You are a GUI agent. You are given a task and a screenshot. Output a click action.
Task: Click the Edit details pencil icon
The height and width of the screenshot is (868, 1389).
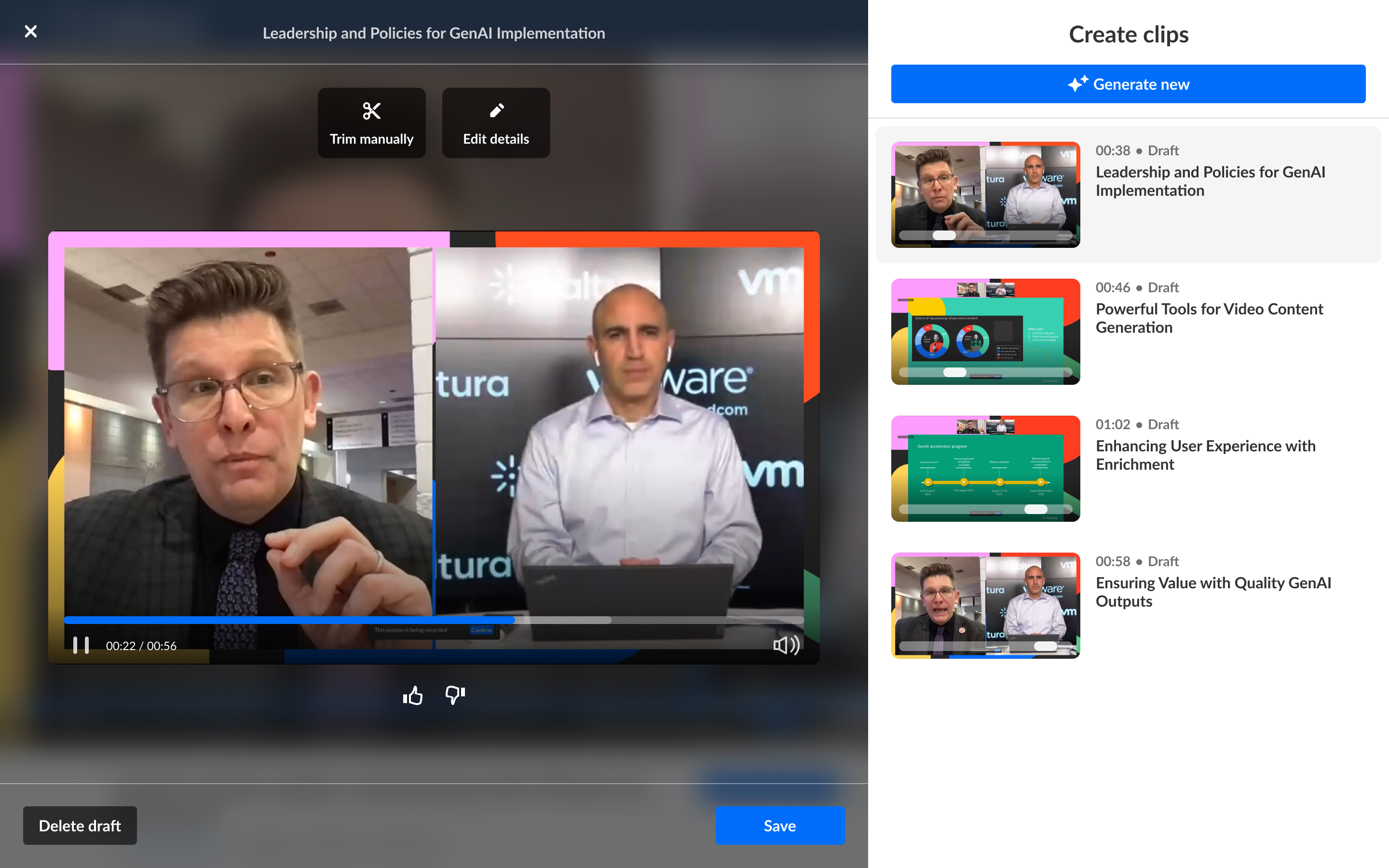(496, 110)
